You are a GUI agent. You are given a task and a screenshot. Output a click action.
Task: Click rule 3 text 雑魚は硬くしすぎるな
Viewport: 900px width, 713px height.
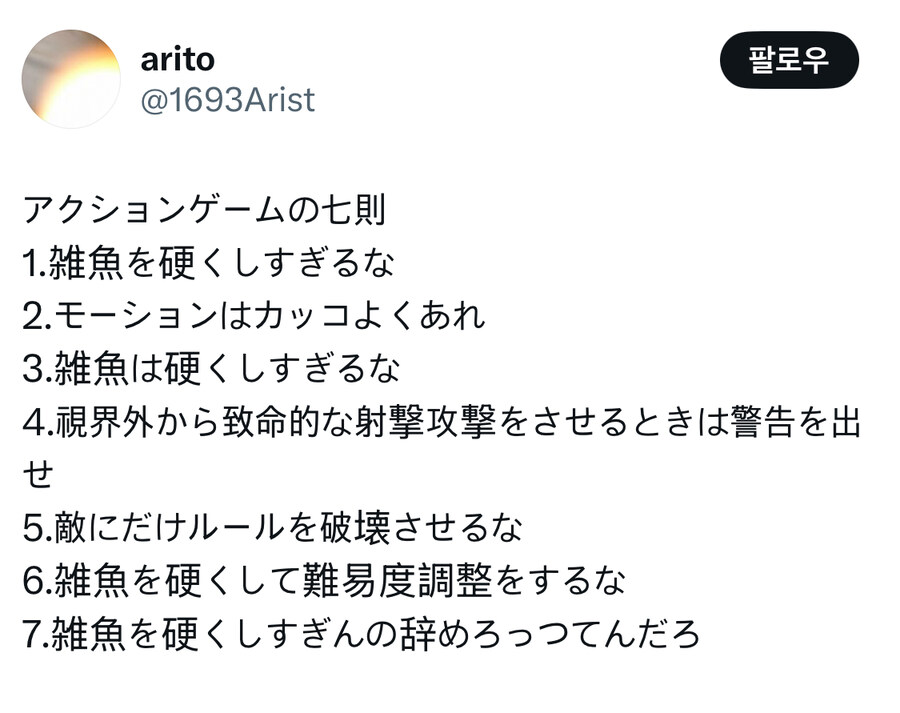pos(224,369)
